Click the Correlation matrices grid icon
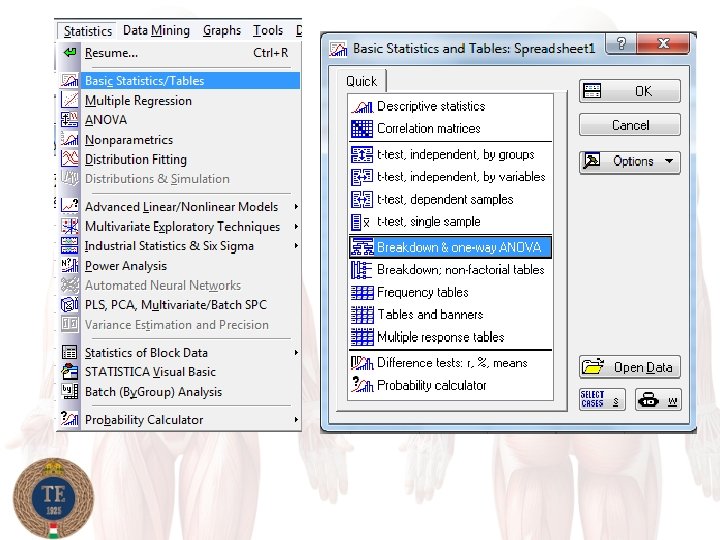This screenshot has height=540, width=720. (362, 129)
